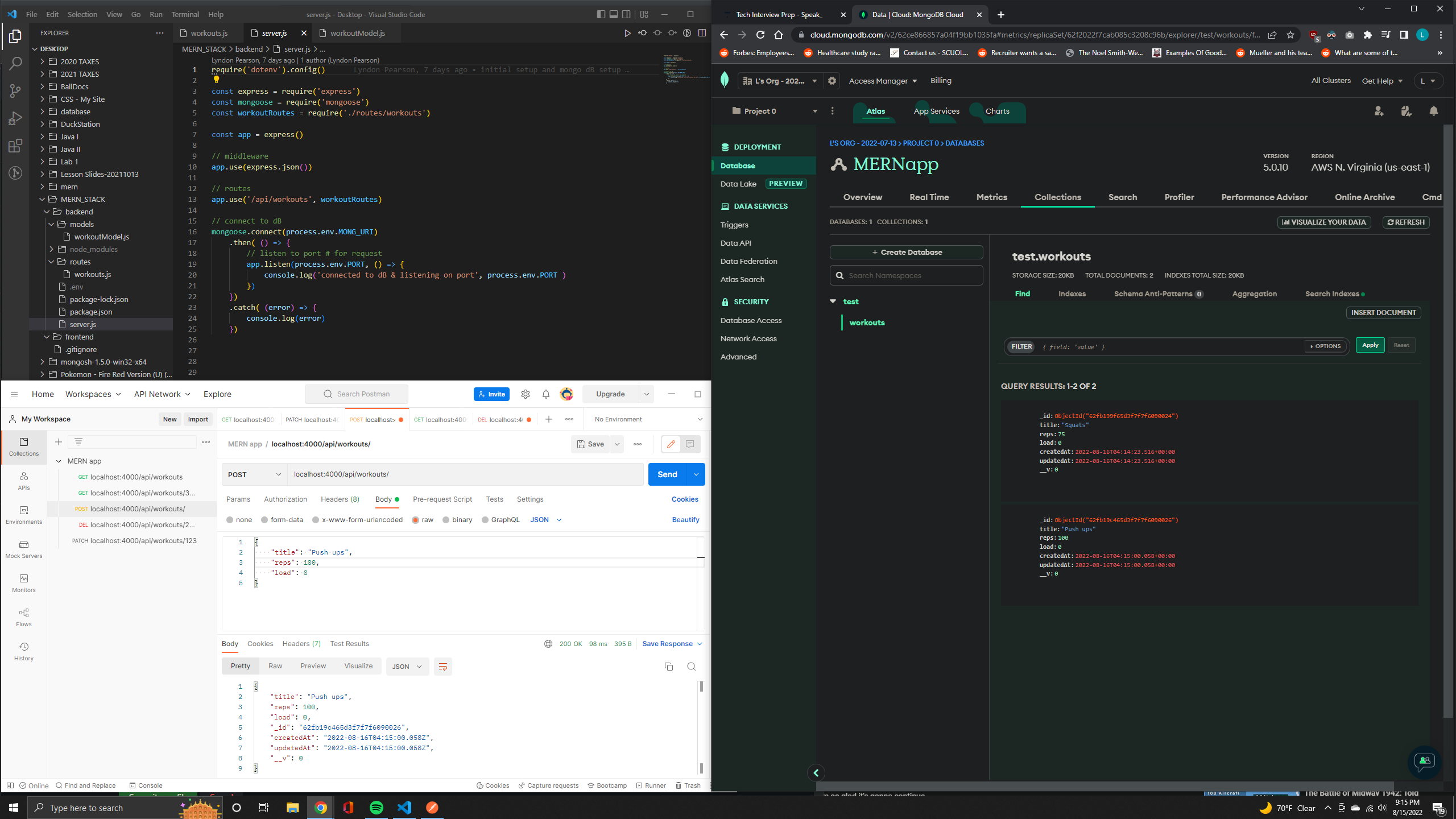The width and height of the screenshot is (1456, 819).
Task: Launch Spotify from the taskbar
Action: (377, 807)
